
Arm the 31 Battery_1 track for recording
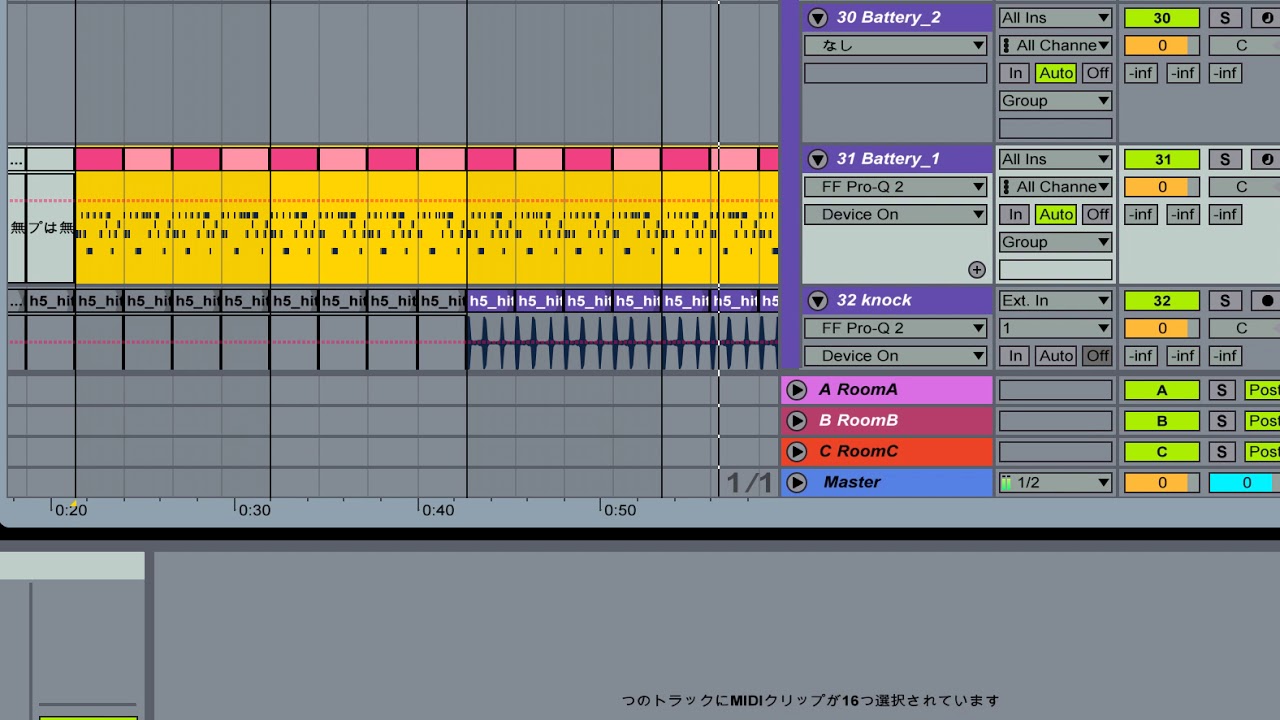(x=1267, y=159)
